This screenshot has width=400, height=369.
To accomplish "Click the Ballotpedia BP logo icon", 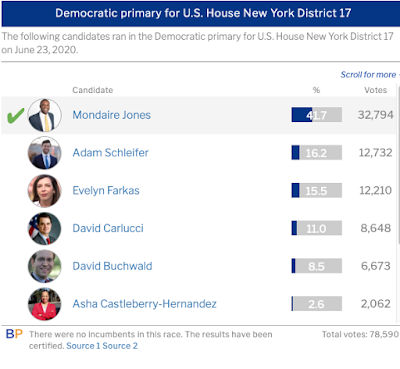I will [14, 334].
